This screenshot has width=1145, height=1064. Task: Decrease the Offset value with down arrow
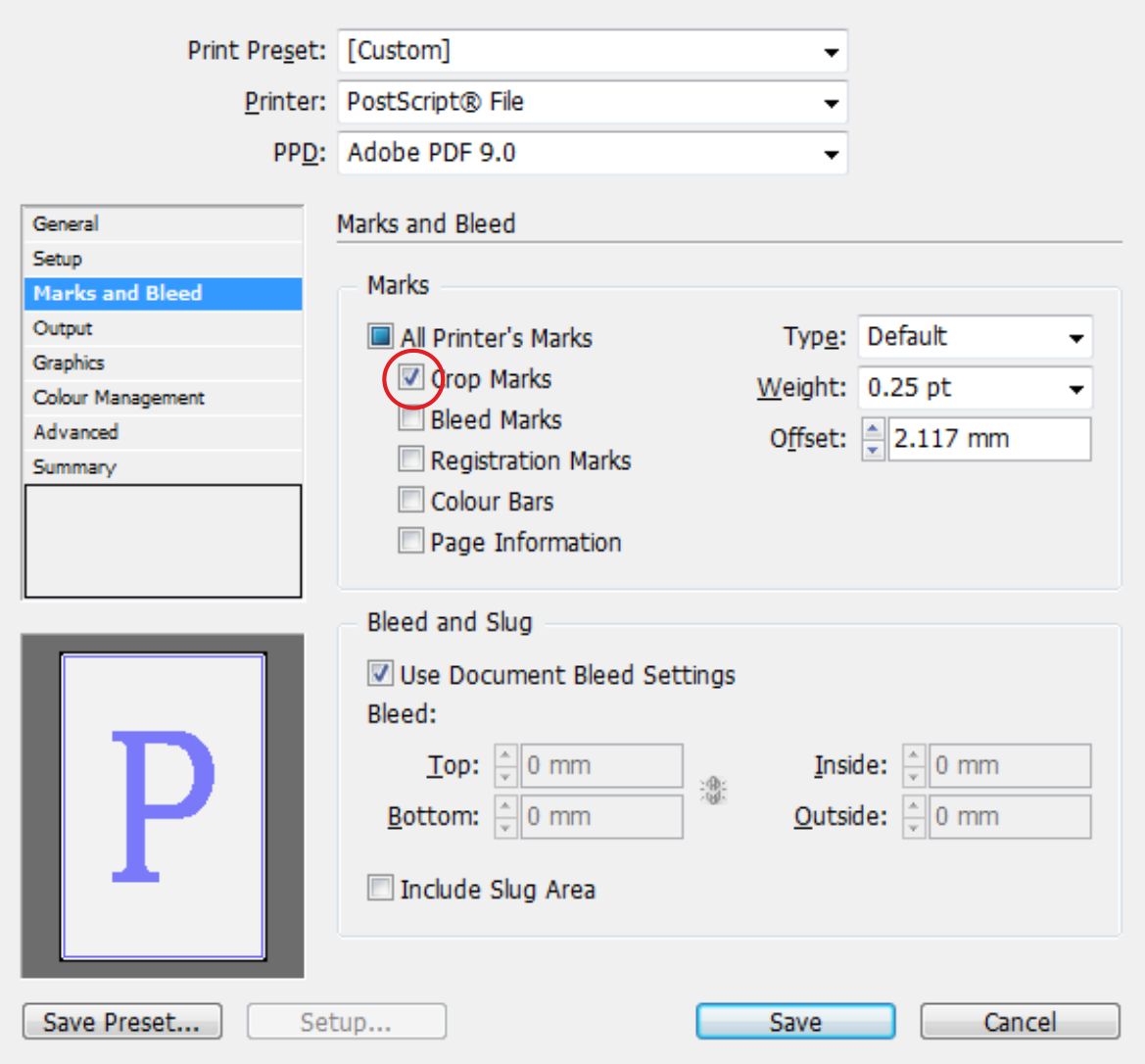click(x=874, y=450)
